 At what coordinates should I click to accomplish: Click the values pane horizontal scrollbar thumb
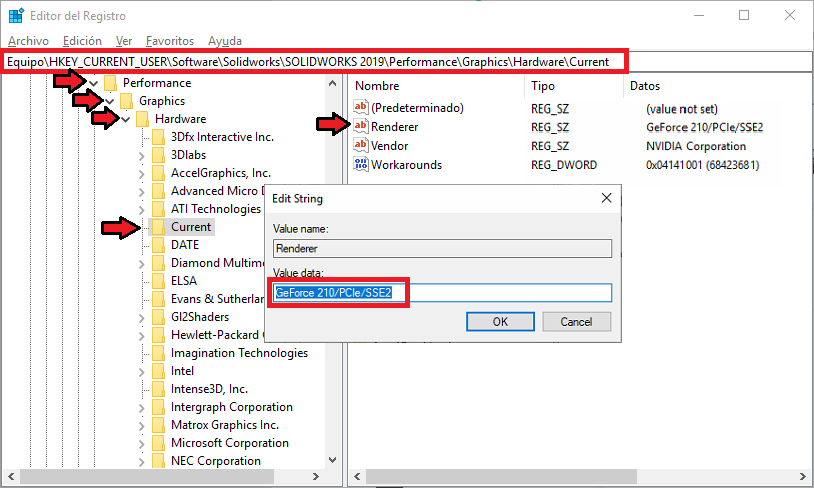(501, 476)
